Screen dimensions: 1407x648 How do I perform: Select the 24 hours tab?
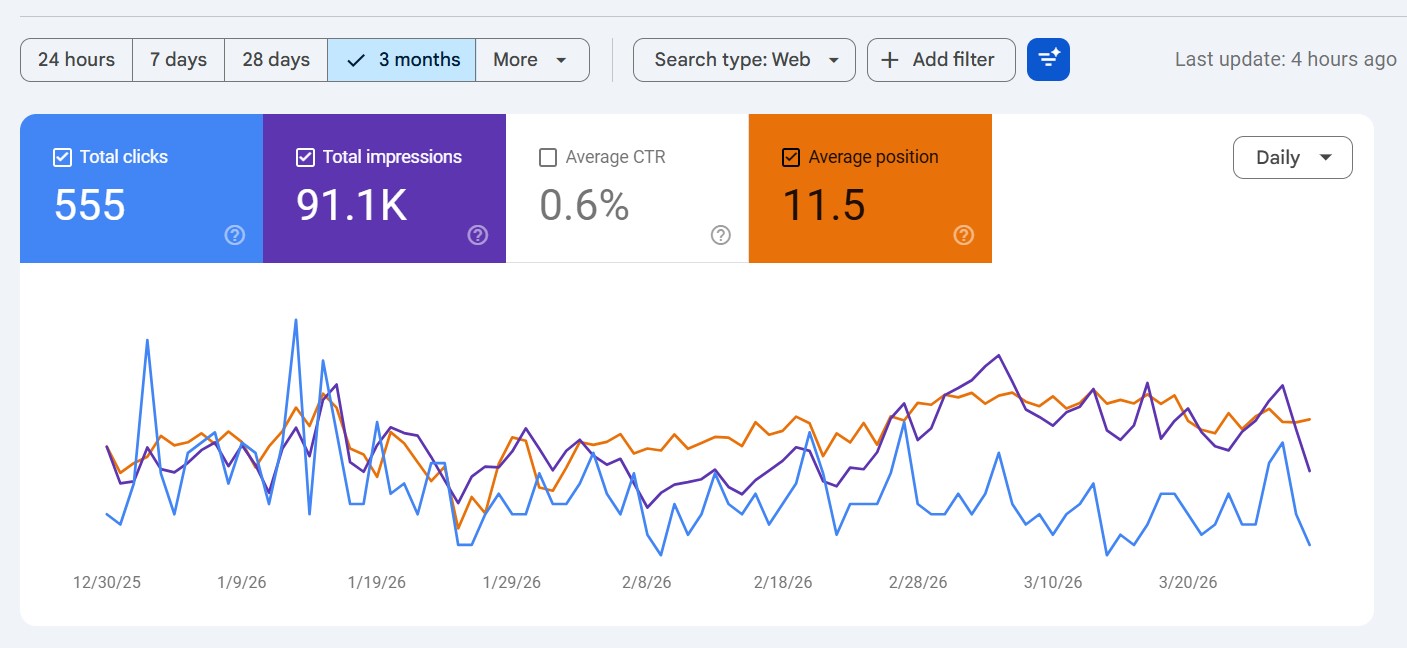click(75, 60)
